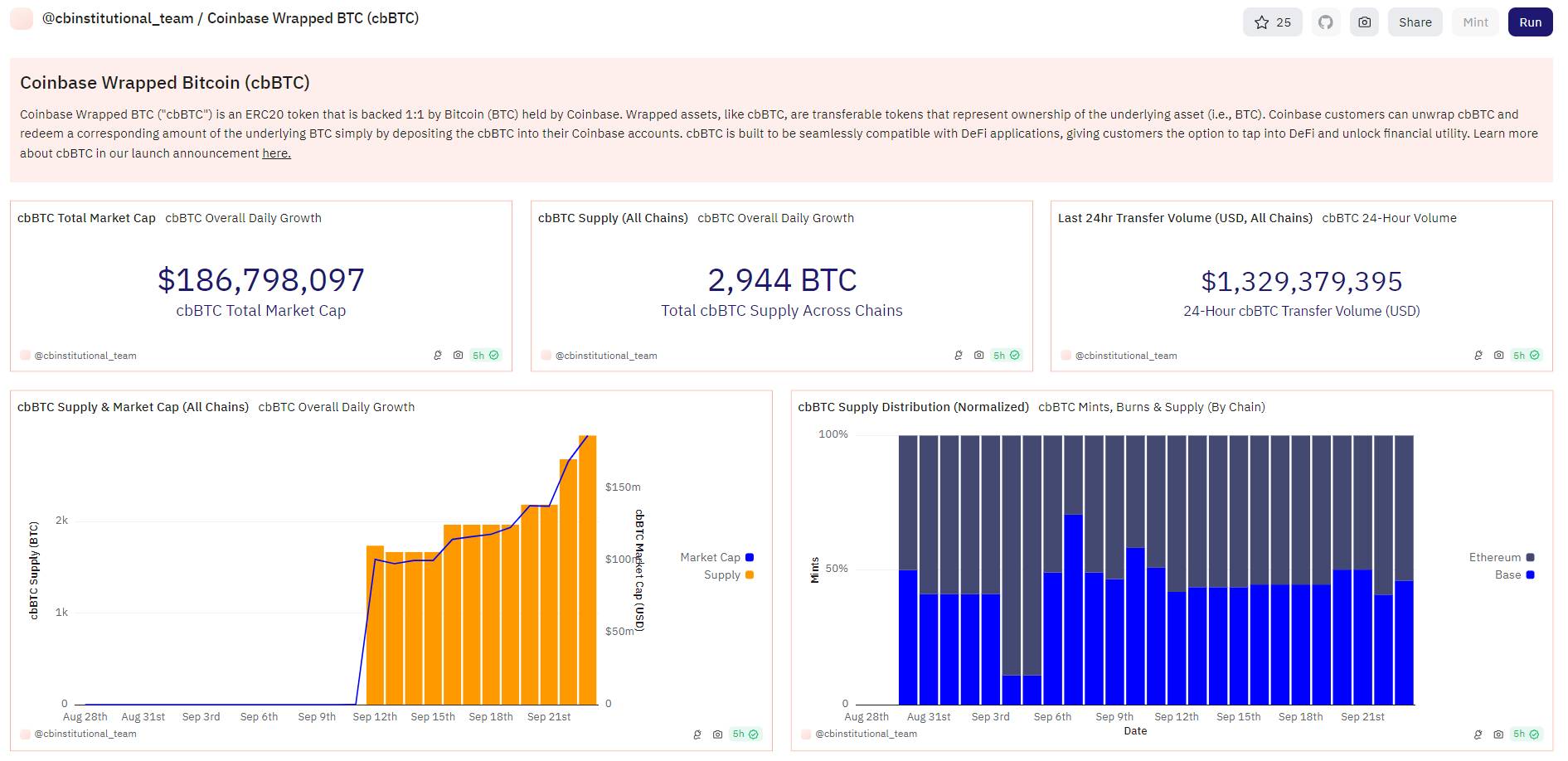Screen dimensions: 1568x761
Task: Click the Share button
Action: [x=1415, y=22]
